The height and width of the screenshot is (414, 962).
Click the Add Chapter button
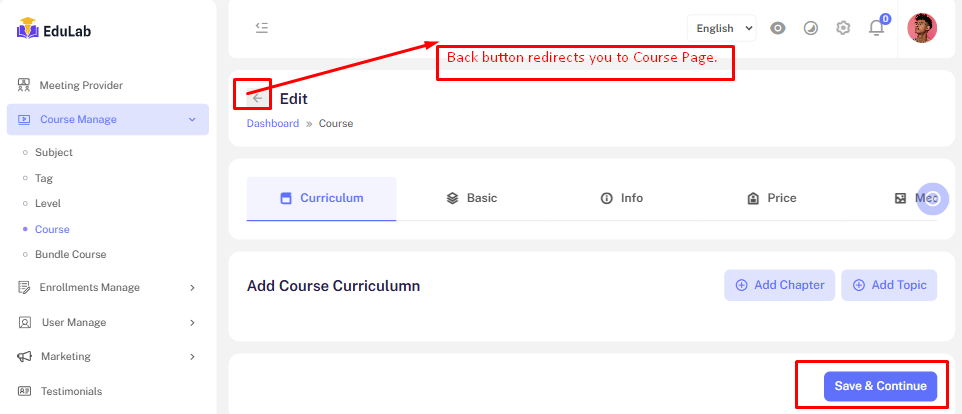[779, 285]
